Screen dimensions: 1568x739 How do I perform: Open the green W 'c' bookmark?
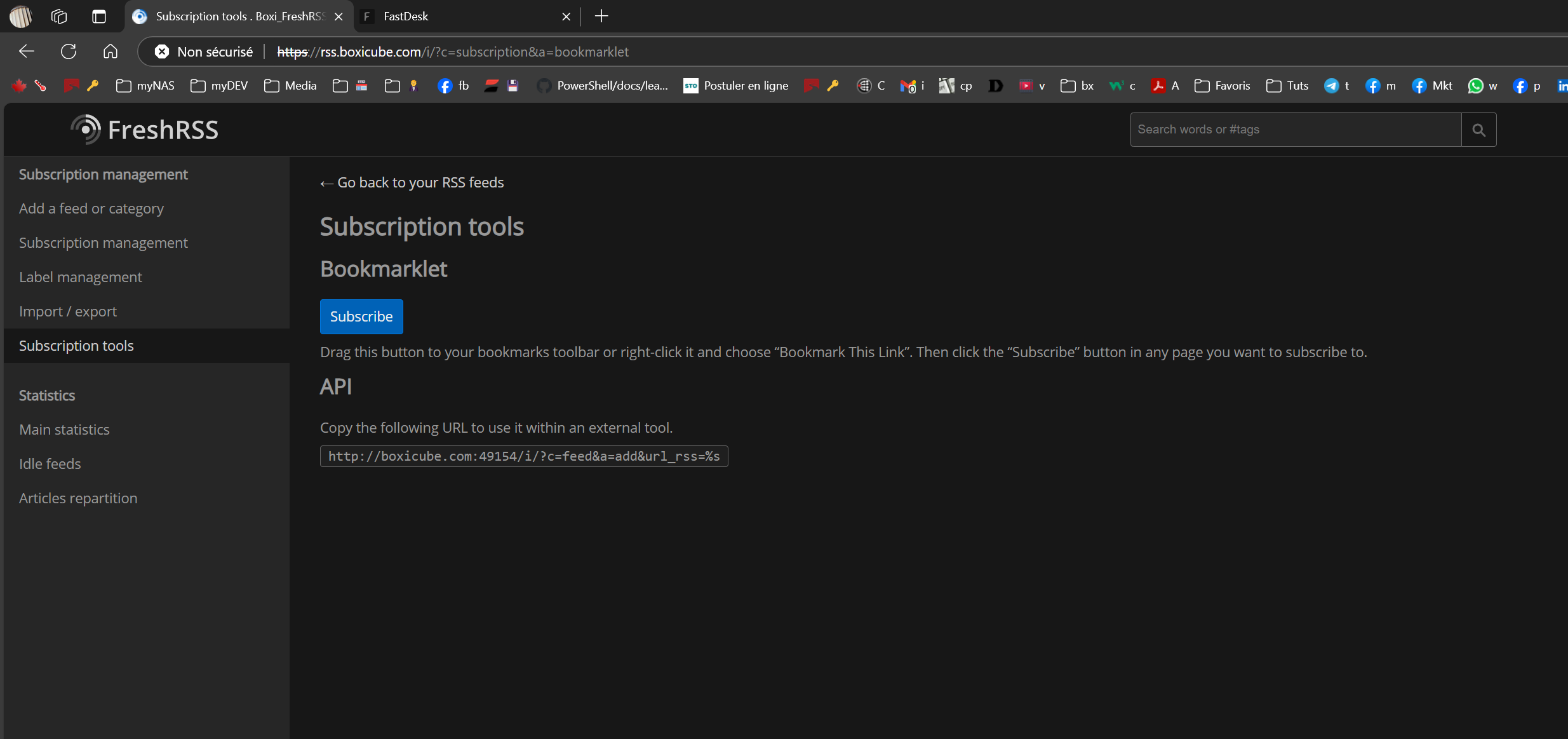(1122, 86)
